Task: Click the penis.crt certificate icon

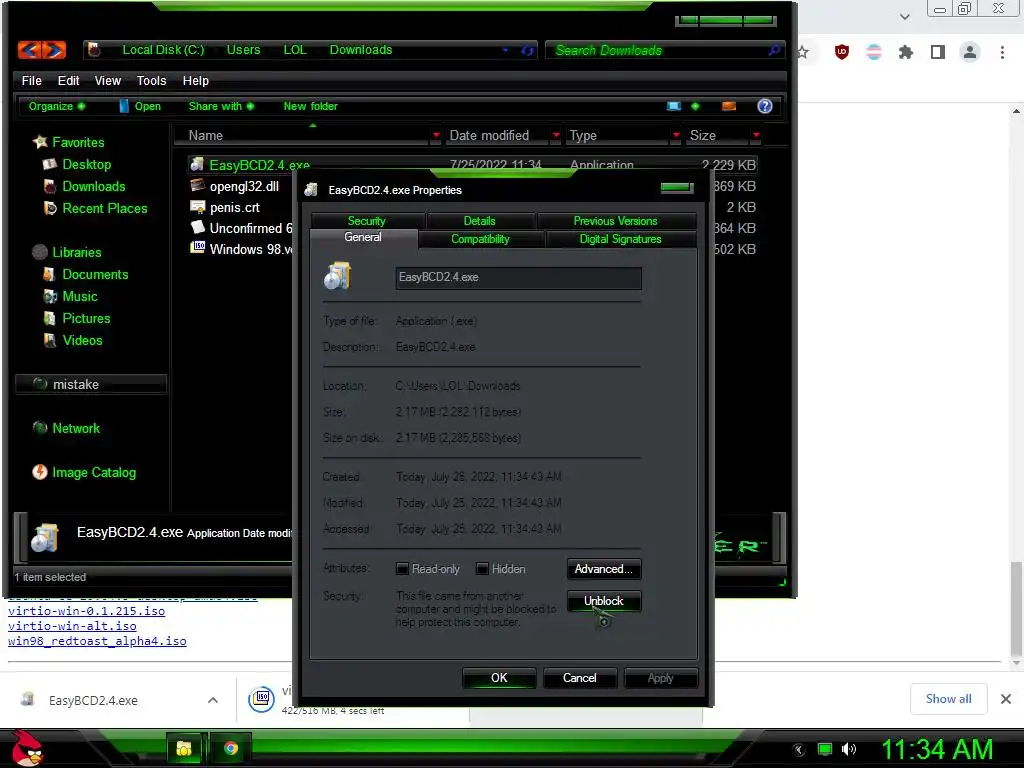Action: (x=197, y=207)
